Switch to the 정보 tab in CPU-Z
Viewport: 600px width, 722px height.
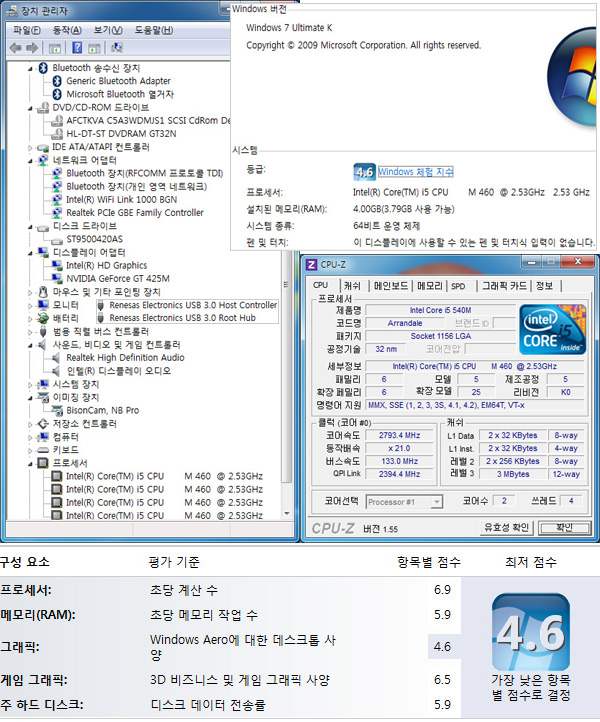pyautogui.click(x=545, y=286)
